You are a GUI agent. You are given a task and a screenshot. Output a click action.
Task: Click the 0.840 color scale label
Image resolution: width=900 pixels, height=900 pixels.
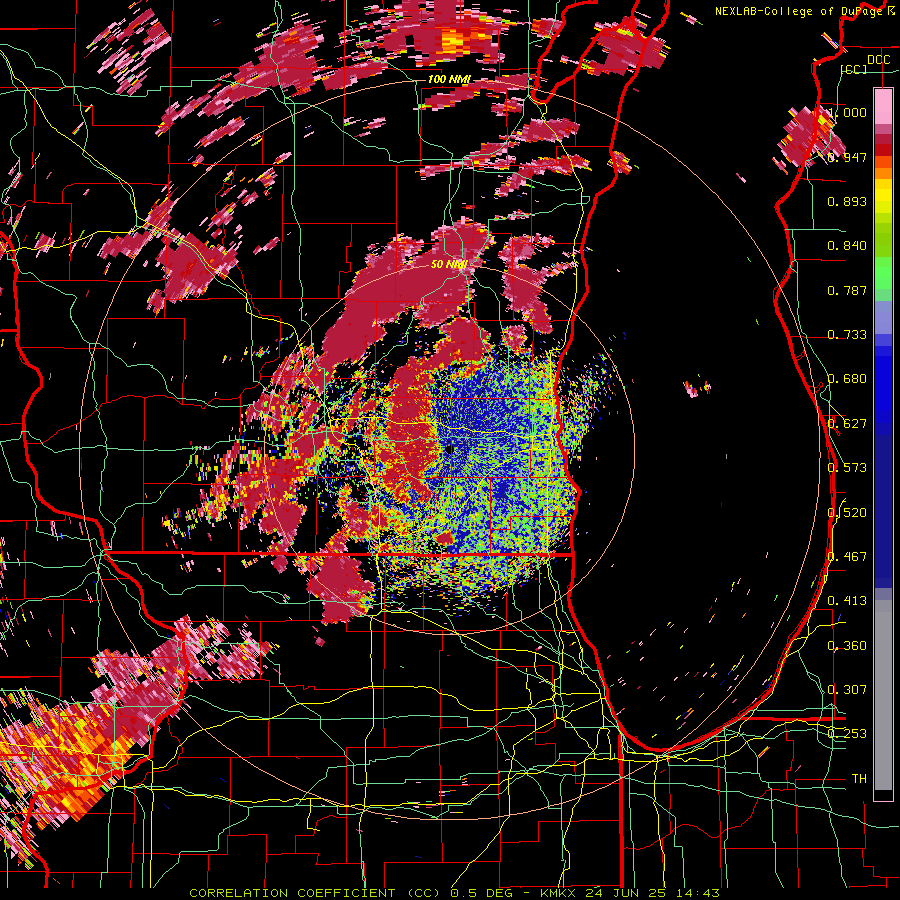847,246
